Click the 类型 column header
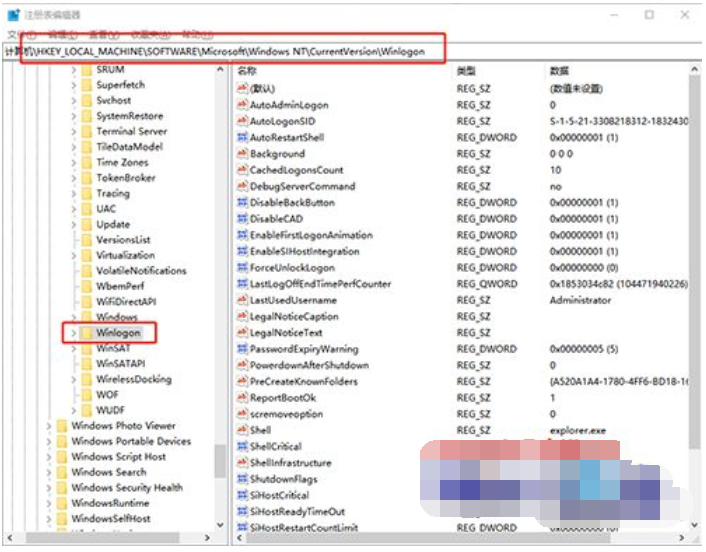Viewport: 706px width, 552px height. click(x=467, y=72)
